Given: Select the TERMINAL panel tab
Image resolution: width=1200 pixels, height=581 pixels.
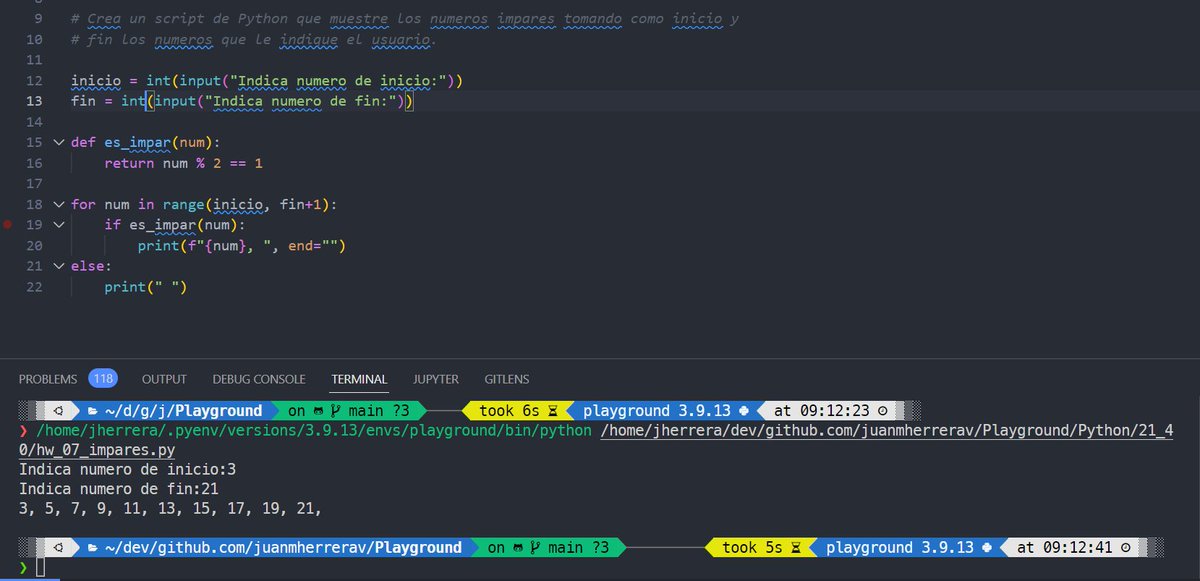Looking at the screenshot, I should (x=359, y=379).
